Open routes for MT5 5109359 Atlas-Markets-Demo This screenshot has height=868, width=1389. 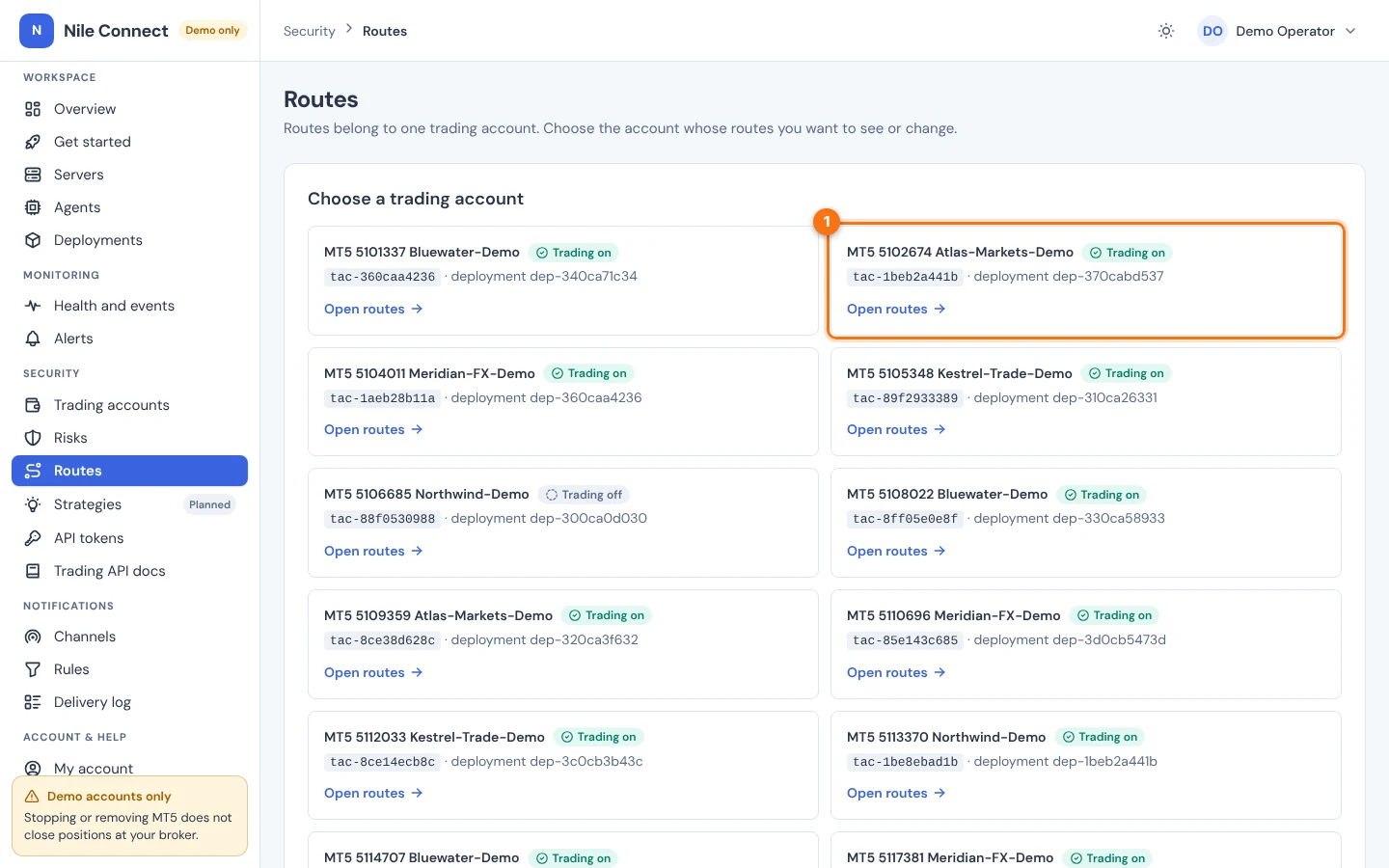(373, 672)
